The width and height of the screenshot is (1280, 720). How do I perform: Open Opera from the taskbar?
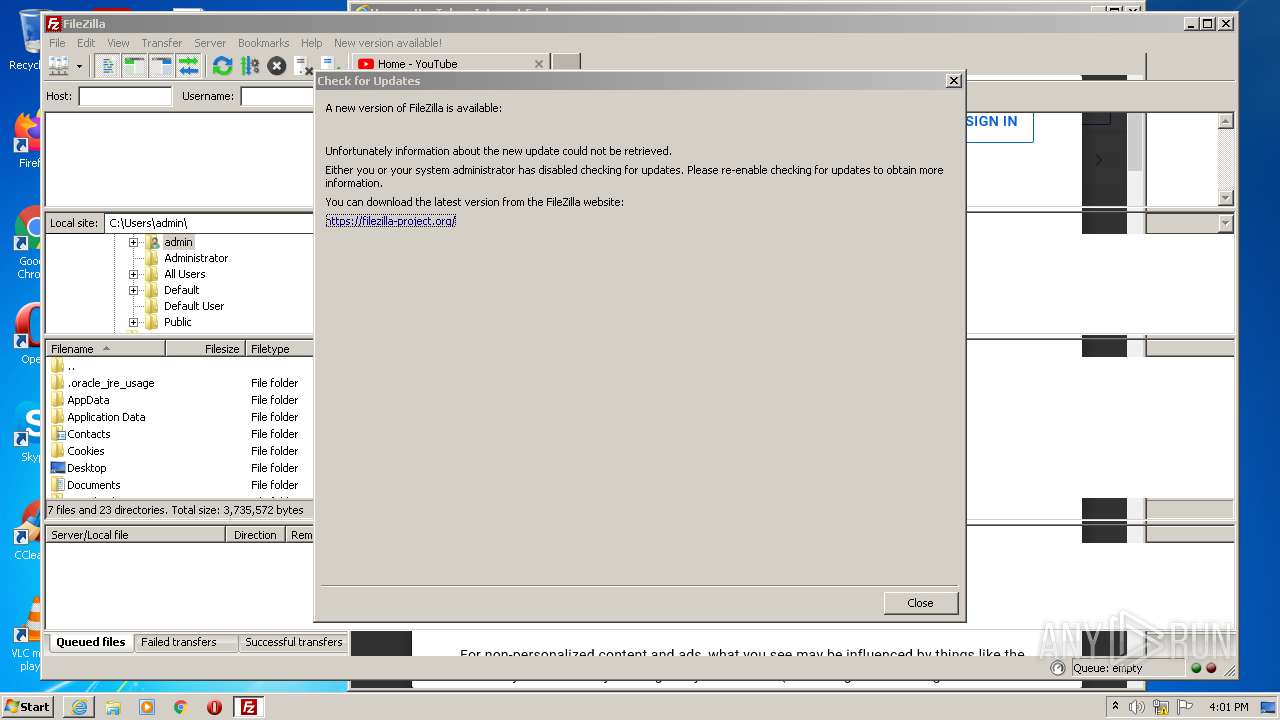[214, 707]
